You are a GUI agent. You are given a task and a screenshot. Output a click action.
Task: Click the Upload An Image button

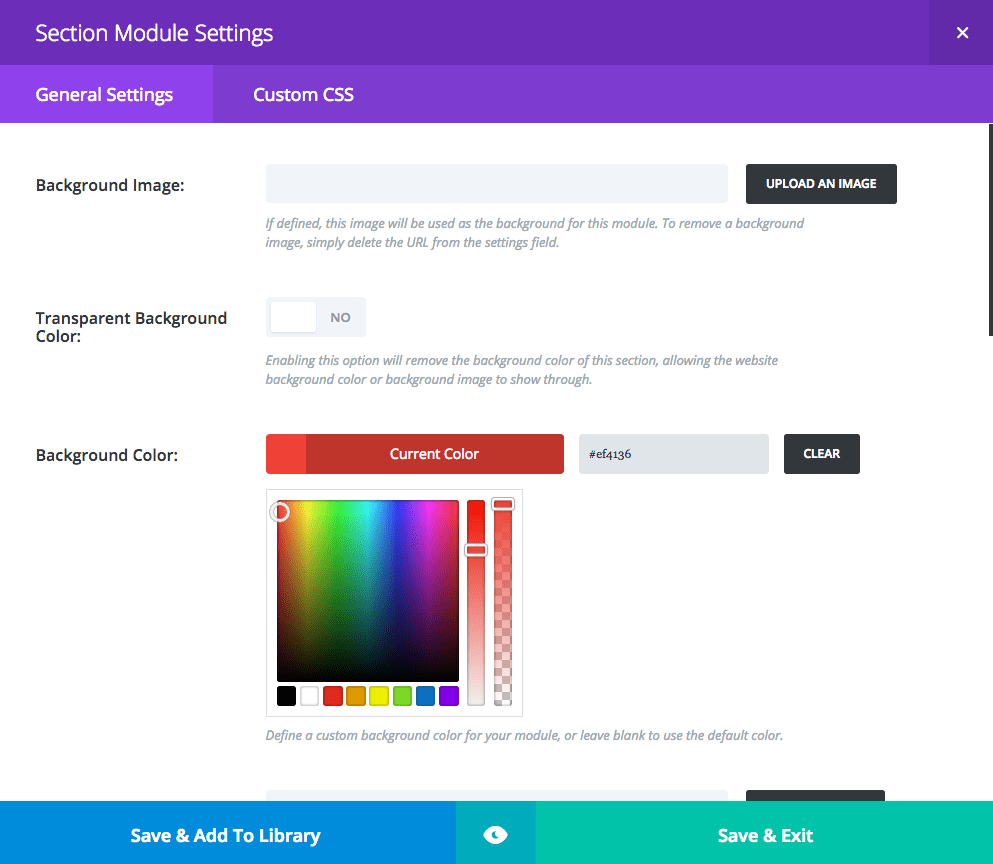[821, 184]
